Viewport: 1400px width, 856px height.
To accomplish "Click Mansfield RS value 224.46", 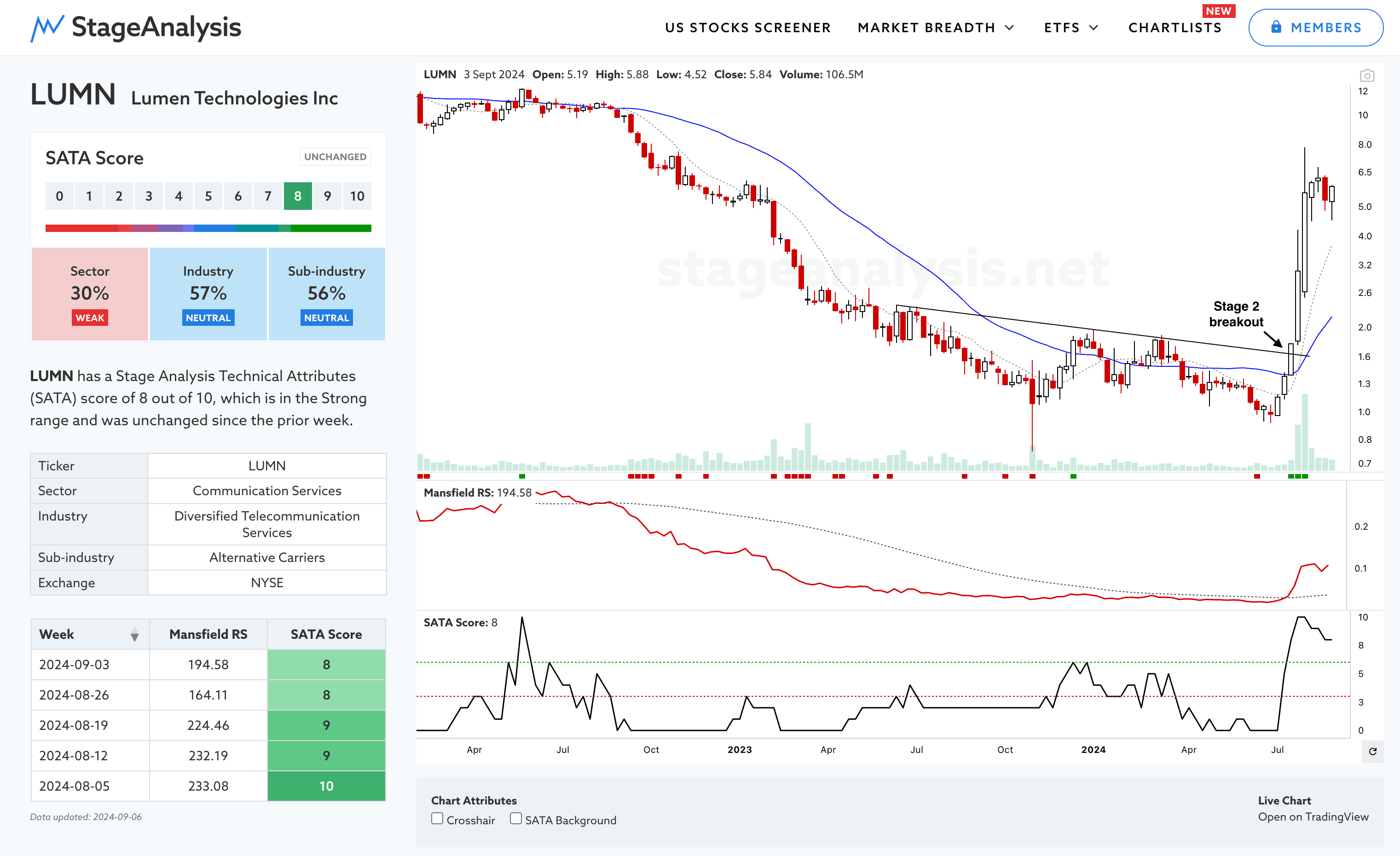I will click(x=208, y=725).
